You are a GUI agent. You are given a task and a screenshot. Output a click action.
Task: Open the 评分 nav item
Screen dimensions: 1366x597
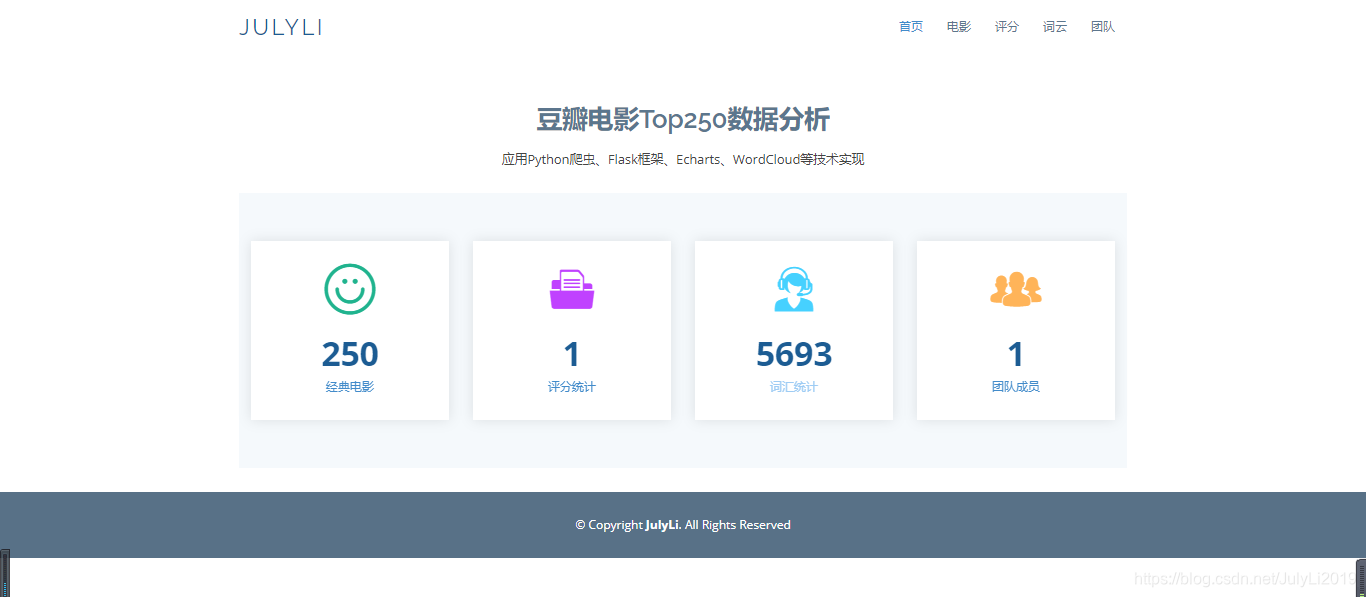(1007, 27)
